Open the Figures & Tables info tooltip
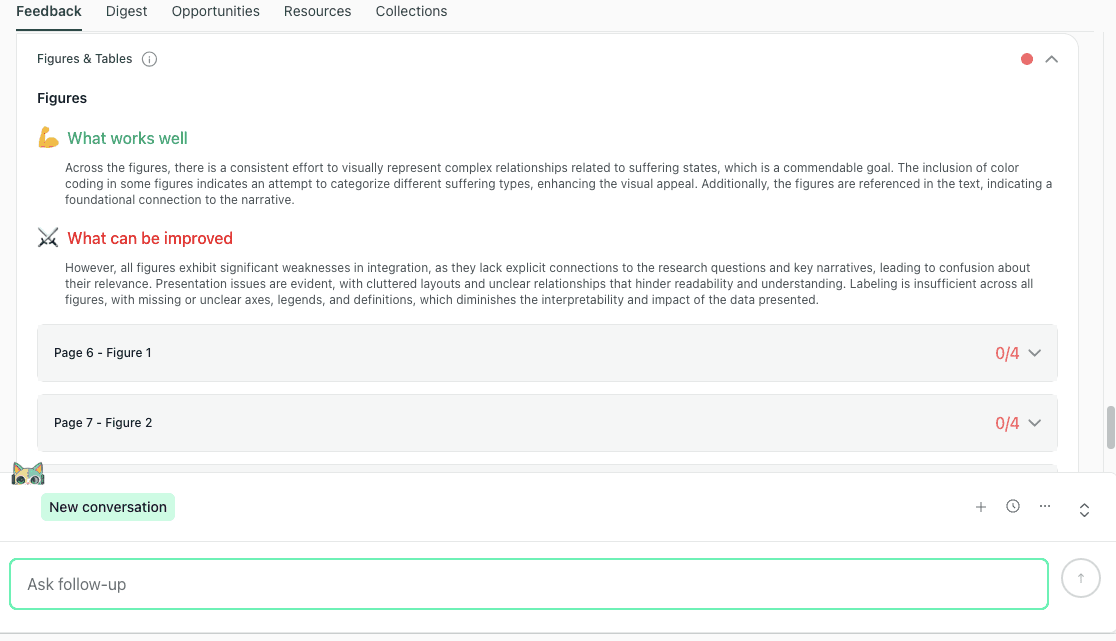Viewport: 1116px width, 641px height. point(149,58)
